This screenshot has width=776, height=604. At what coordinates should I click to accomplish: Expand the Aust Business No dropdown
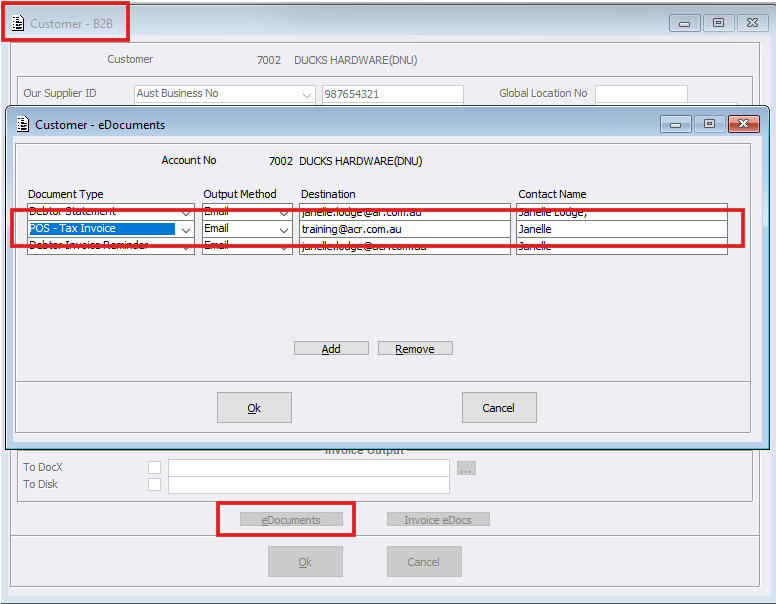tap(307, 95)
